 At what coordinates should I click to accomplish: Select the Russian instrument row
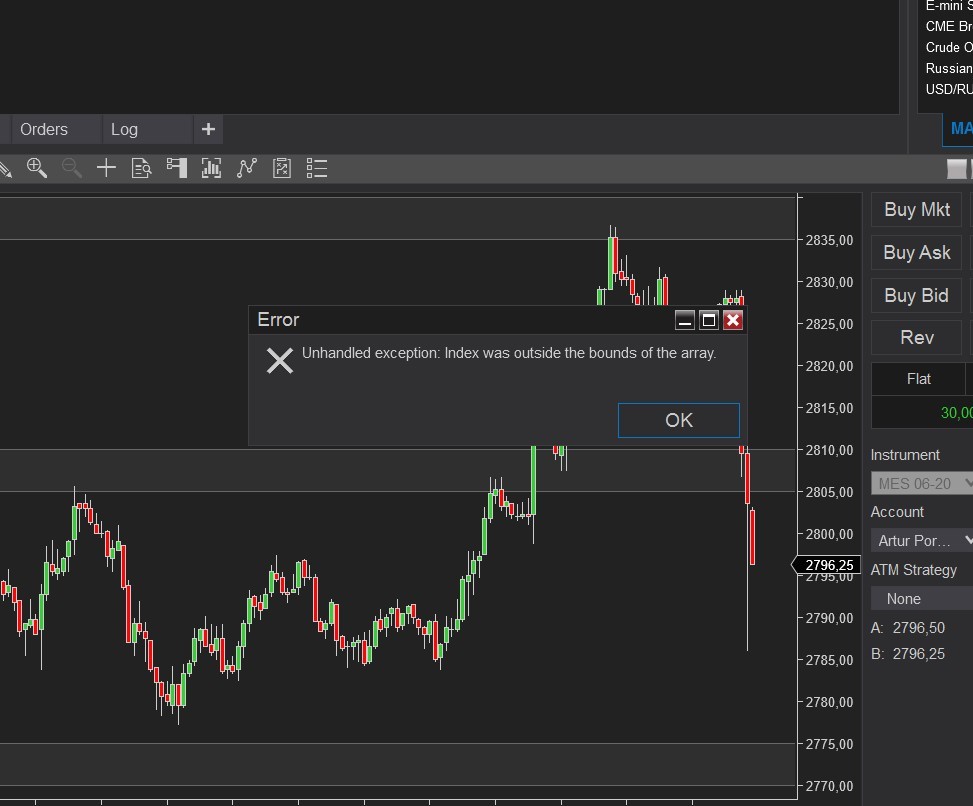coord(949,68)
